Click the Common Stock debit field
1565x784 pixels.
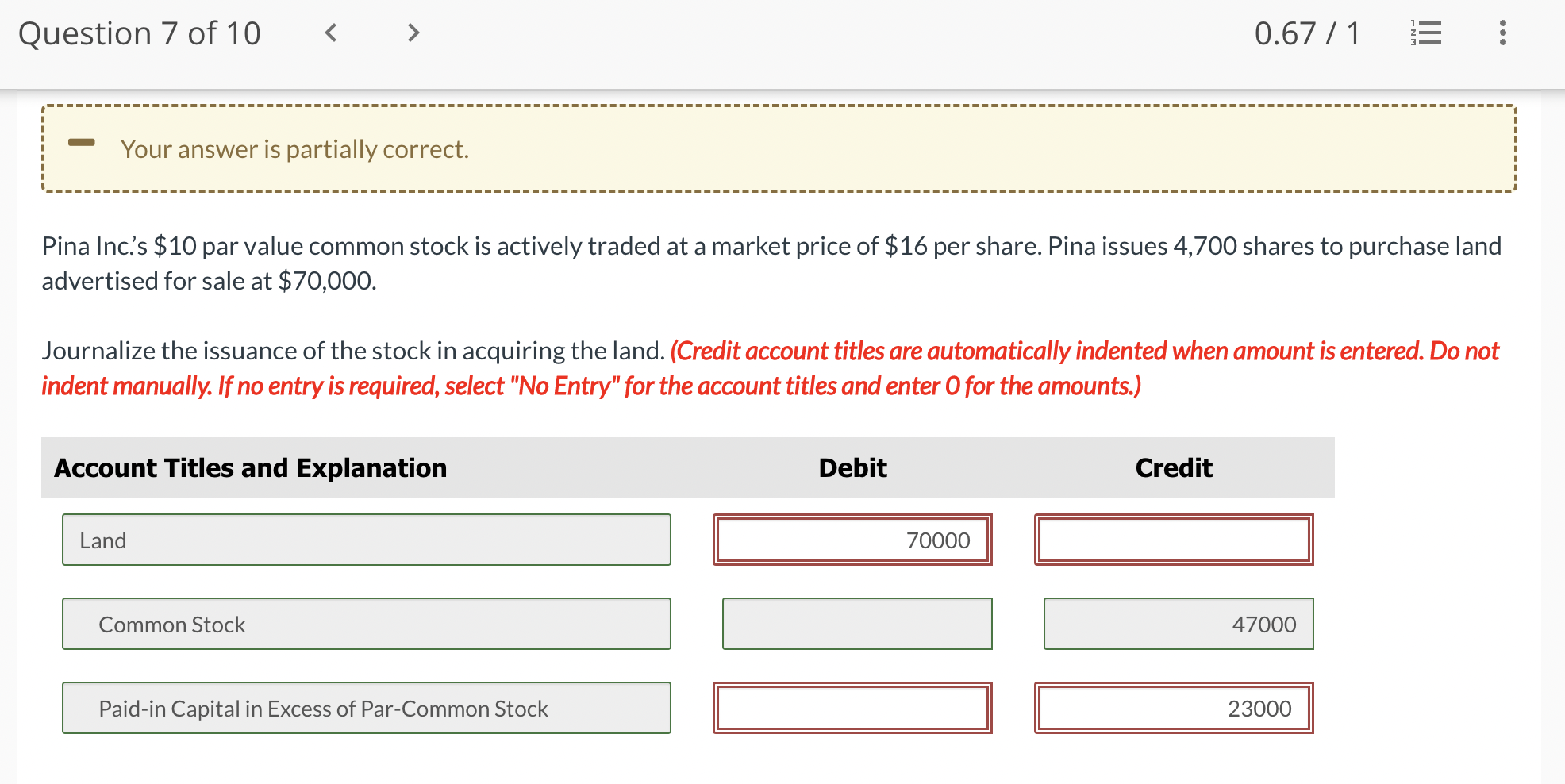tap(856, 624)
